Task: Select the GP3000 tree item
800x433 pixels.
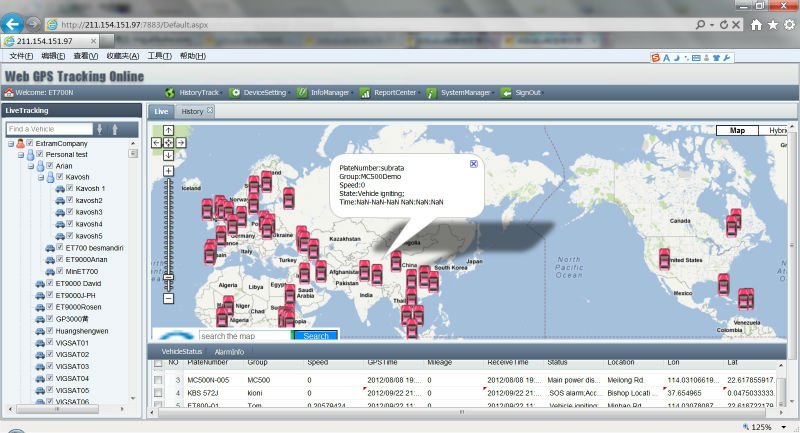Action: pyautogui.click(x=72, y=319)
